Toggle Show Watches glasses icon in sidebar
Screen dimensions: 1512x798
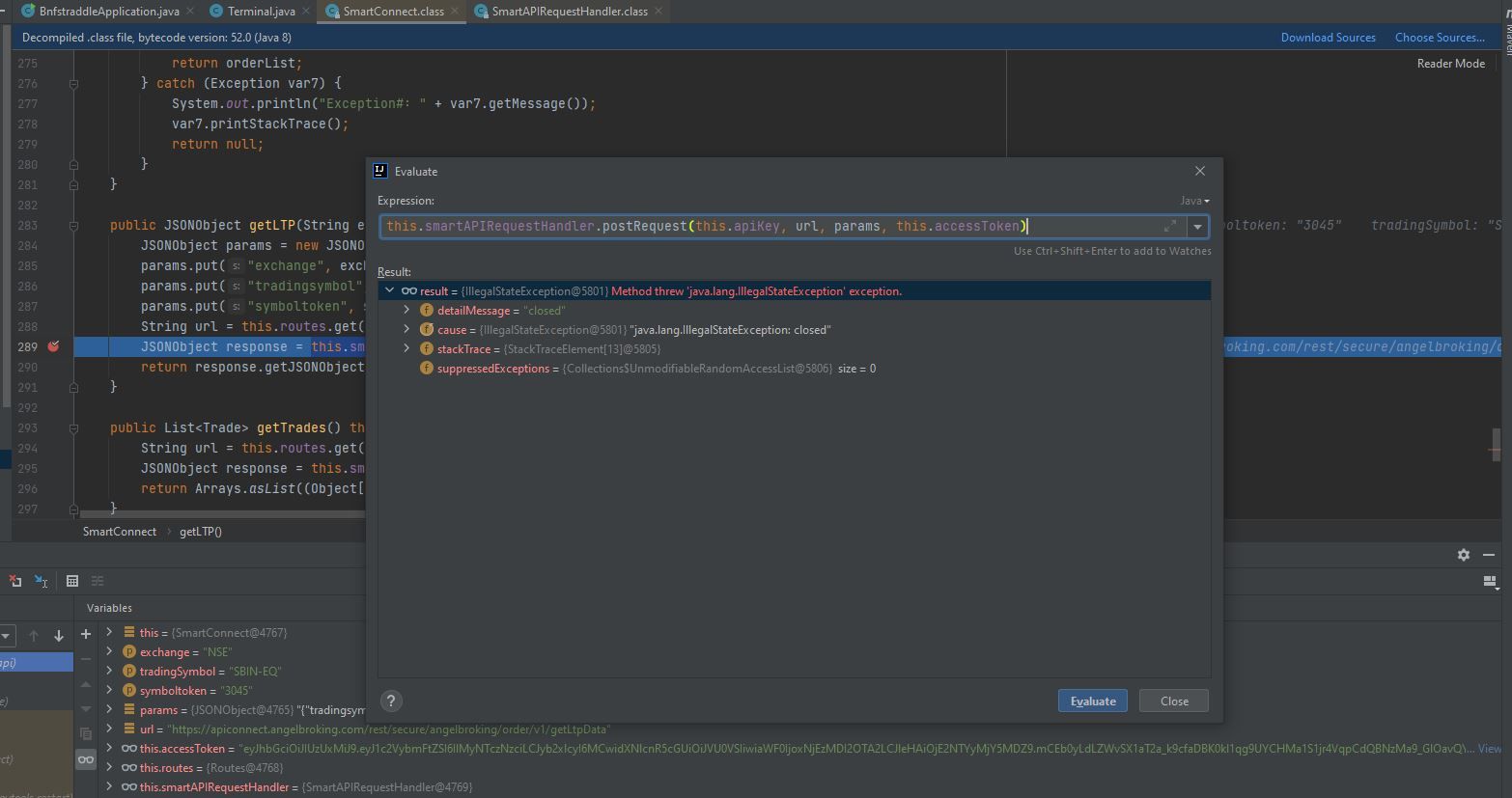point(86,759)
